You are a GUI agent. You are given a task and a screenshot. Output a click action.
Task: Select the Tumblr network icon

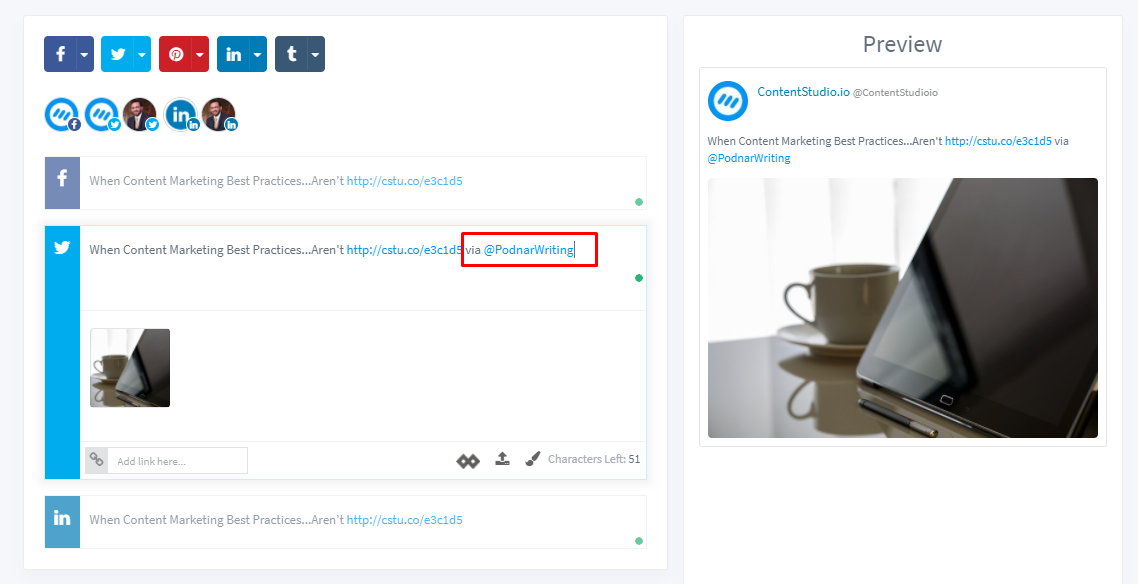pos(293,53)
